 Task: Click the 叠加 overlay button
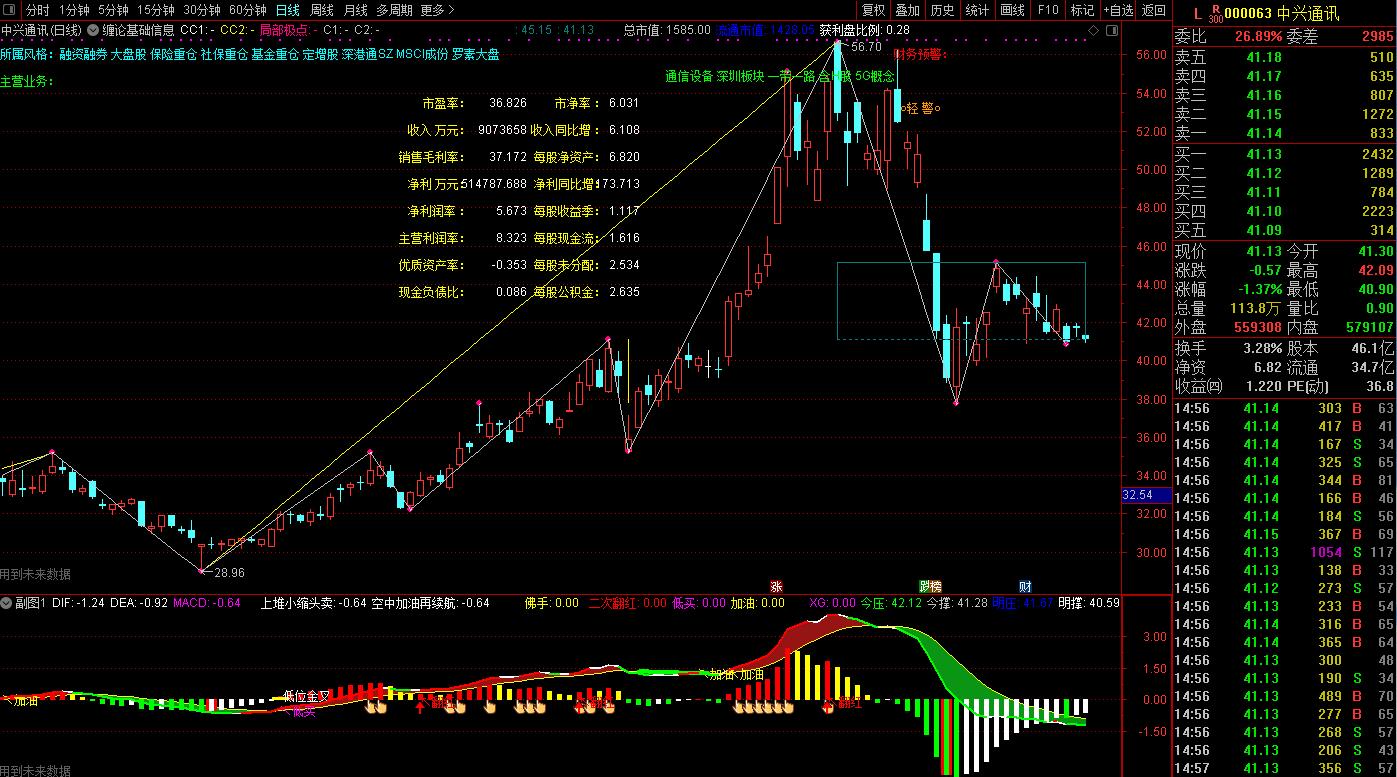click(x=907, y=10)
